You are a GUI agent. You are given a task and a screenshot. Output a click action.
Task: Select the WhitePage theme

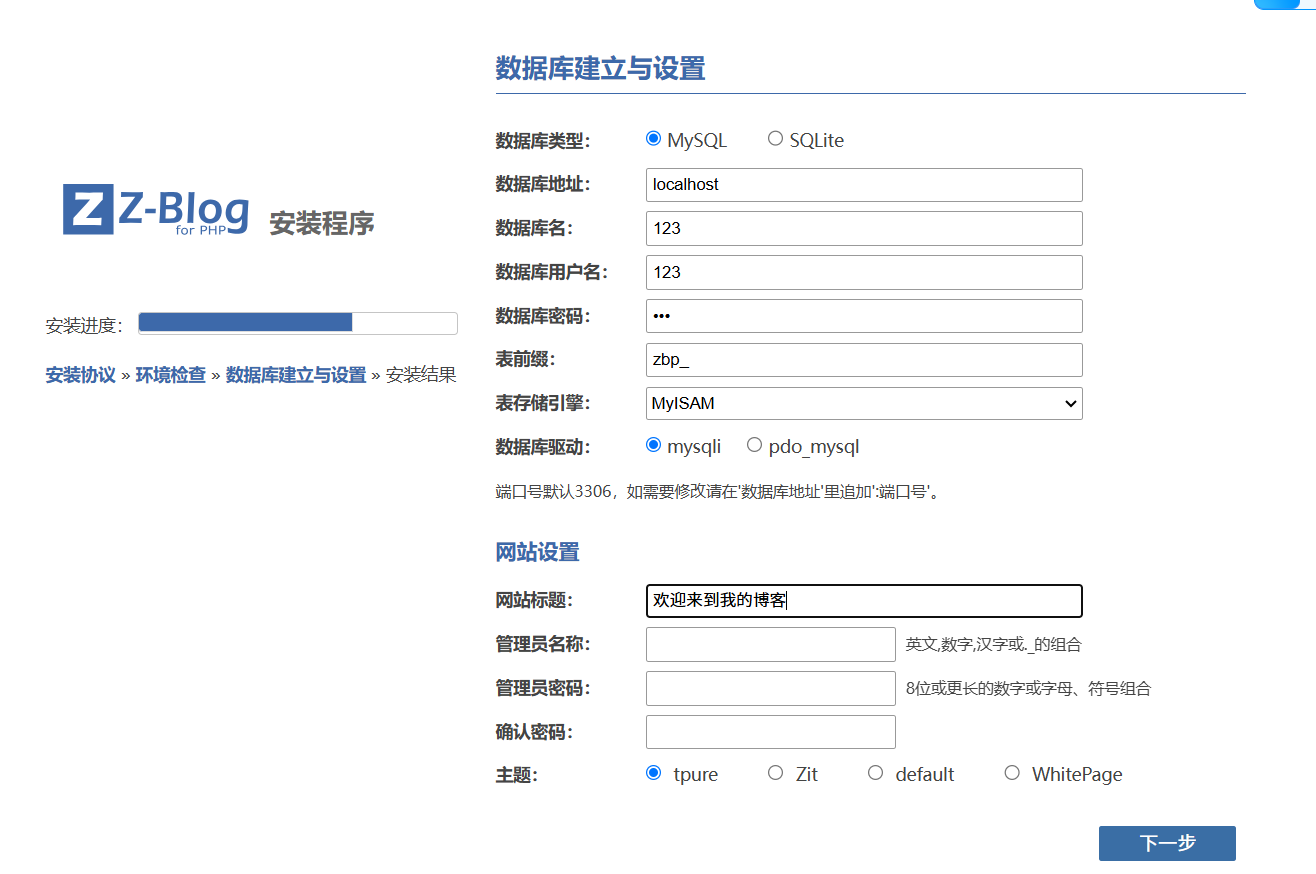(1012, 773)
